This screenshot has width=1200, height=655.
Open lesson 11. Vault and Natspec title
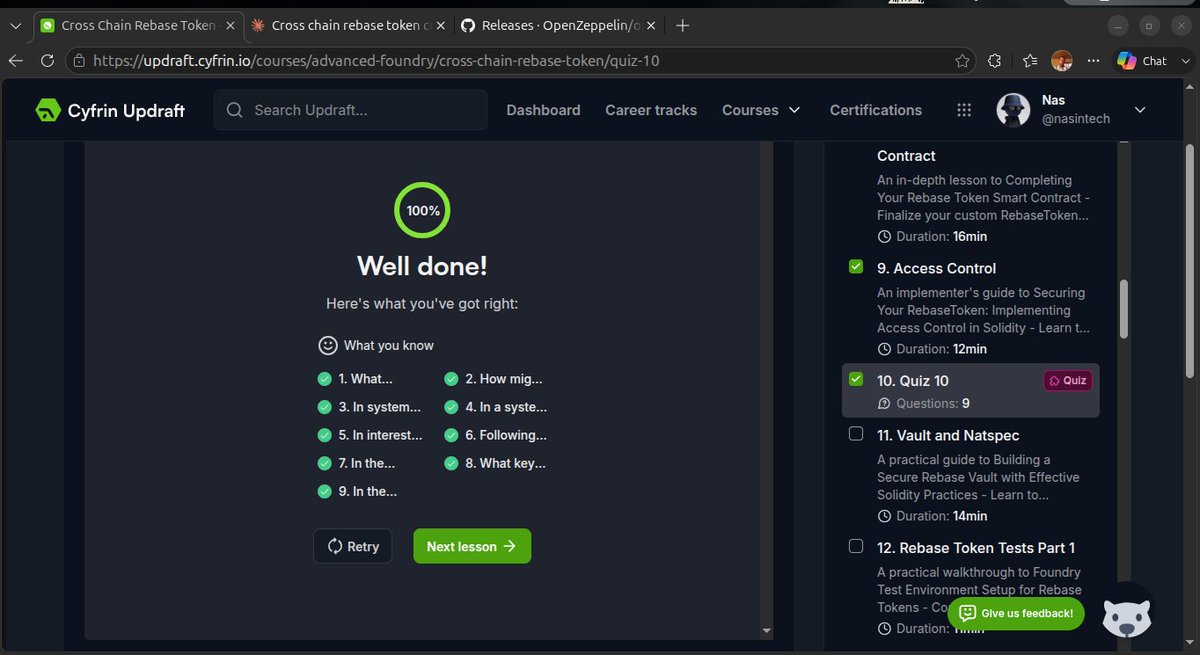pos(949,435)
